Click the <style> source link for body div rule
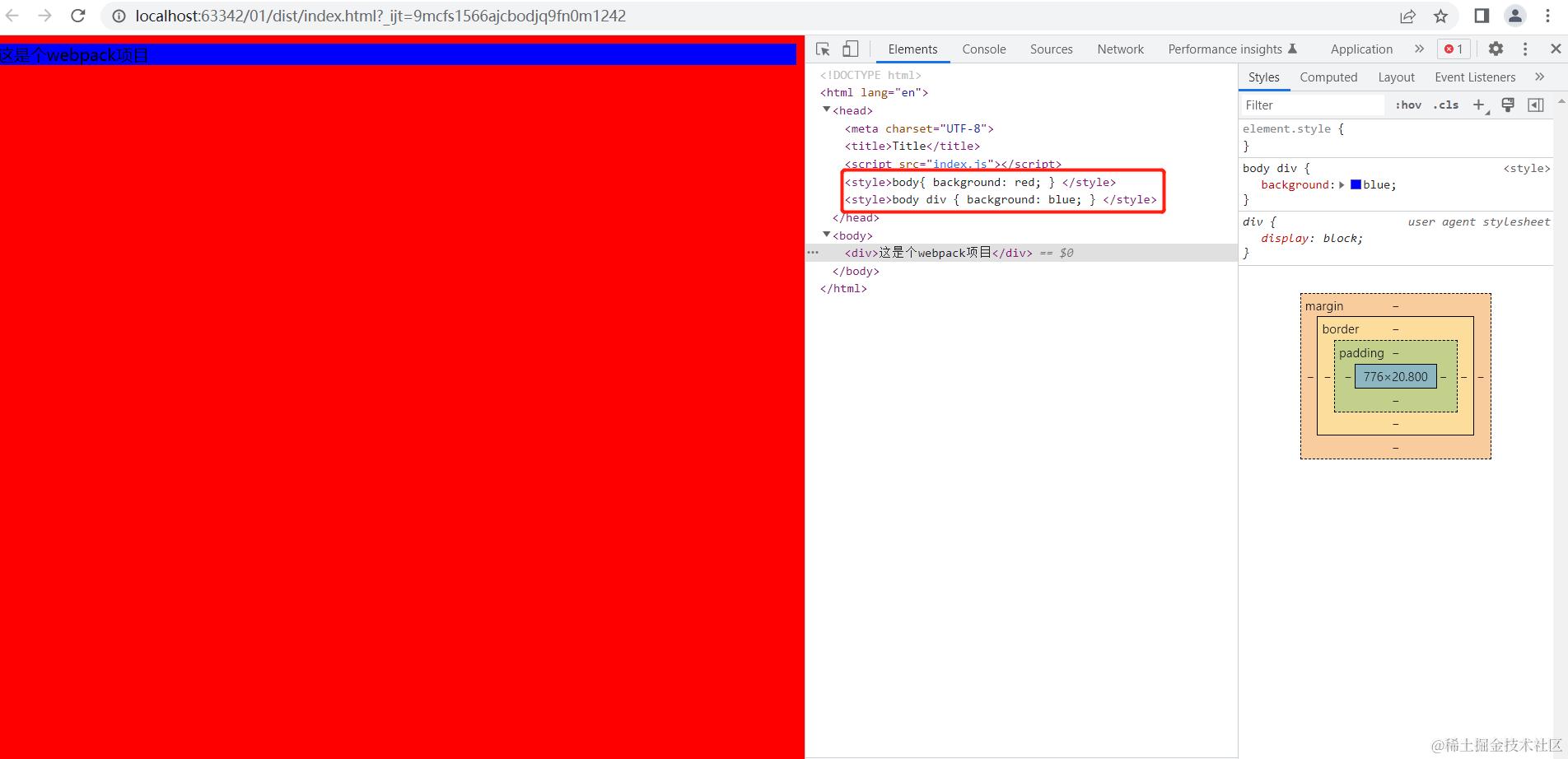Screen dimensions: 1568x759 point(1526,168)
